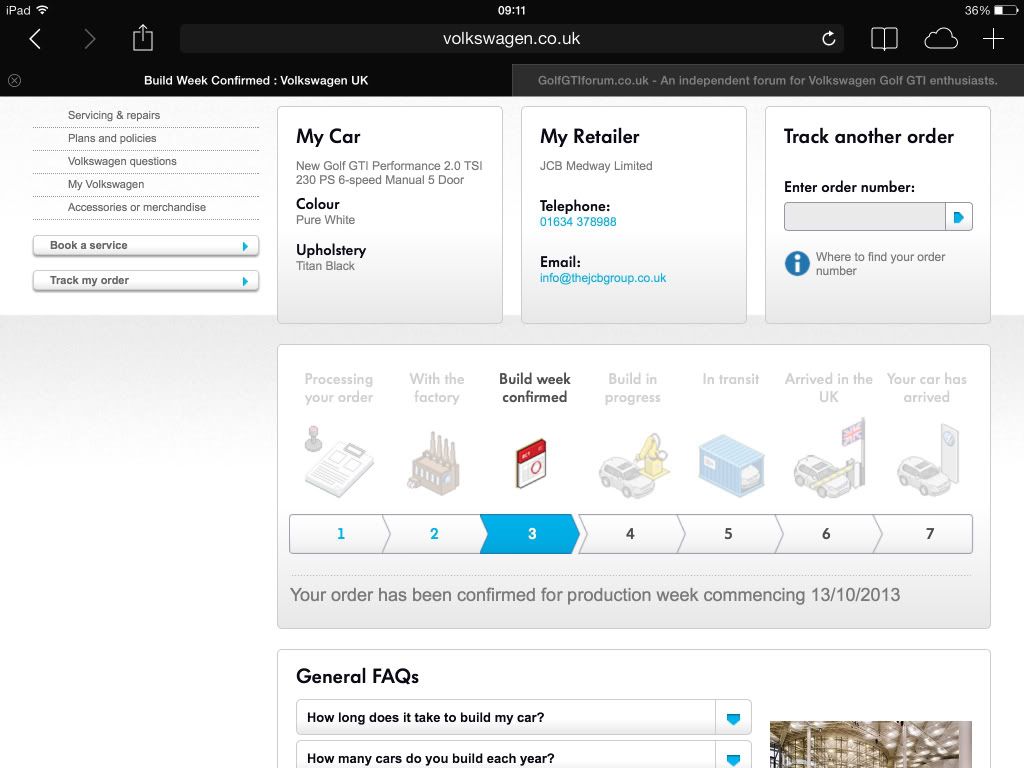Viewport: 1024px width, 768px height.
Task: Select the Build Week Confirmed tab
Action: coord(256,80)
